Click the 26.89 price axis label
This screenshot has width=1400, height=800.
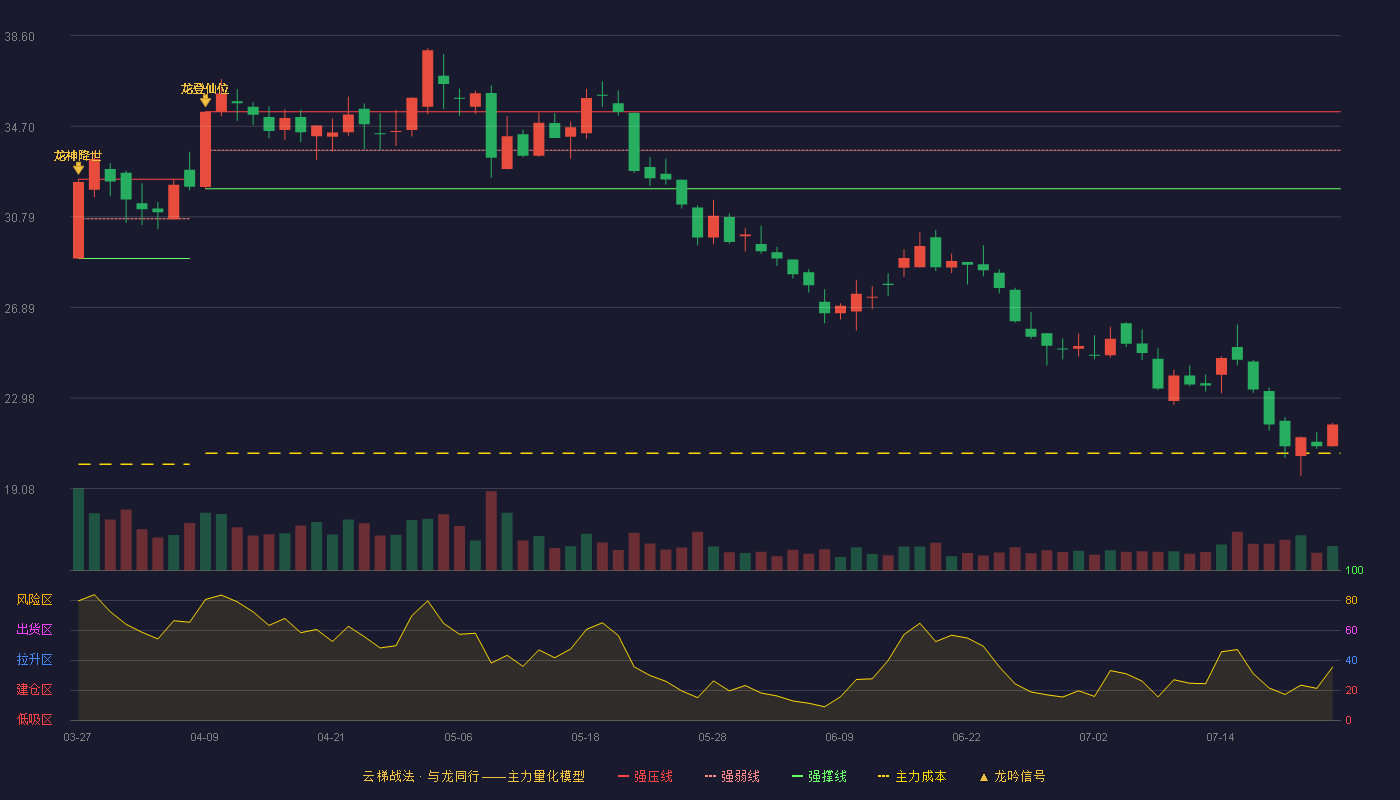click(20, 308)
